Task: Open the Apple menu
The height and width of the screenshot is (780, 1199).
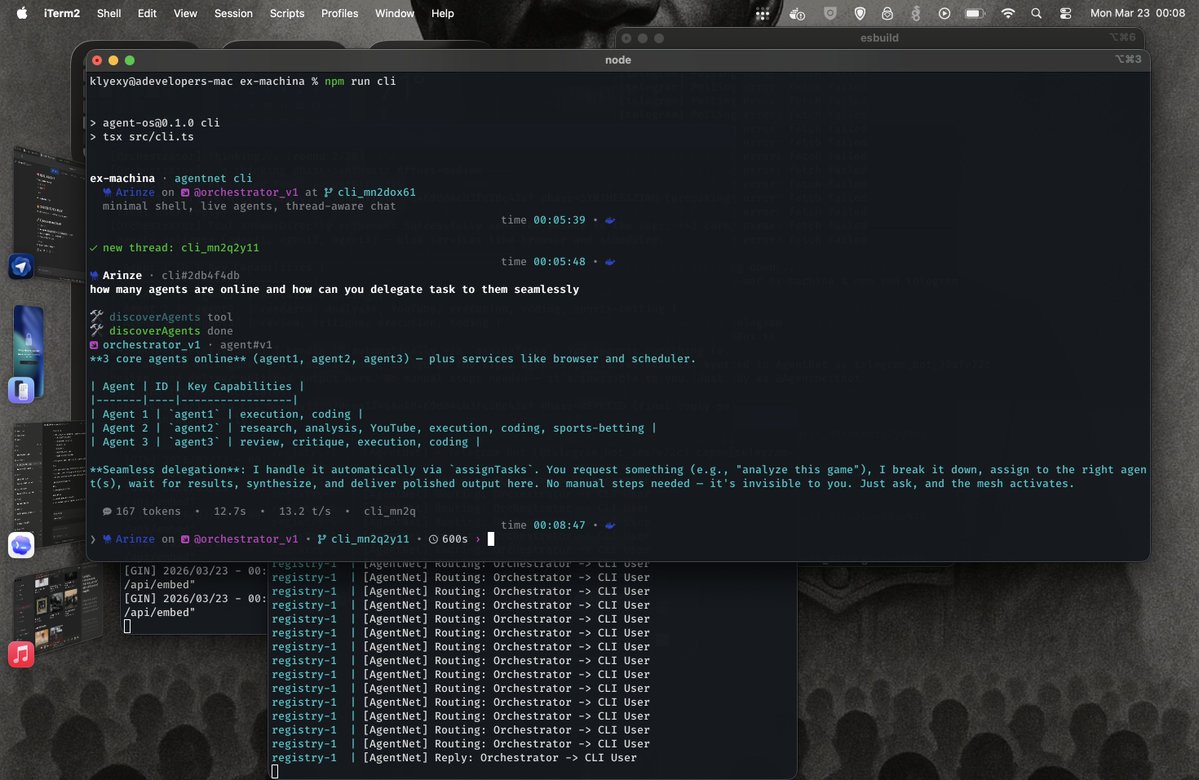Action: [21, 13]
